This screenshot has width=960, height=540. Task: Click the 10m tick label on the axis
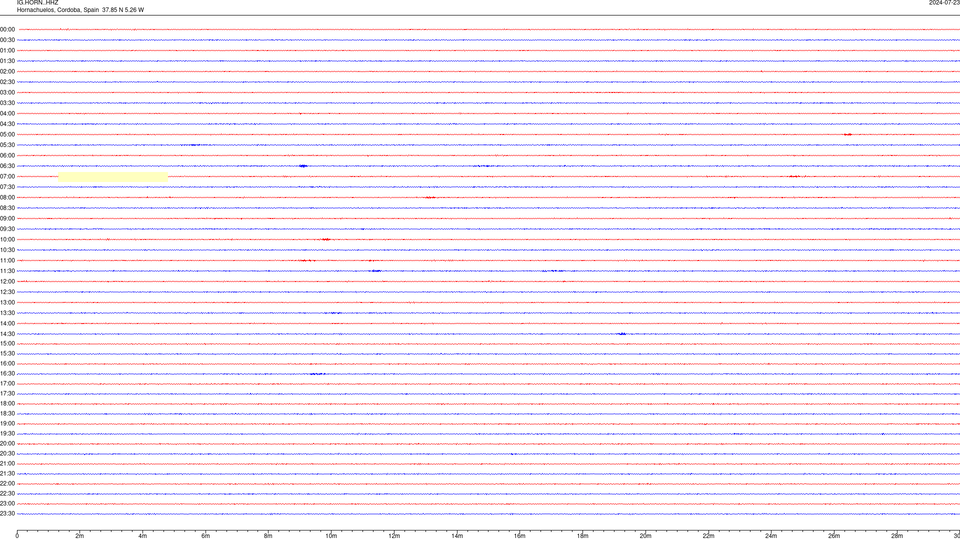(331, 536)
